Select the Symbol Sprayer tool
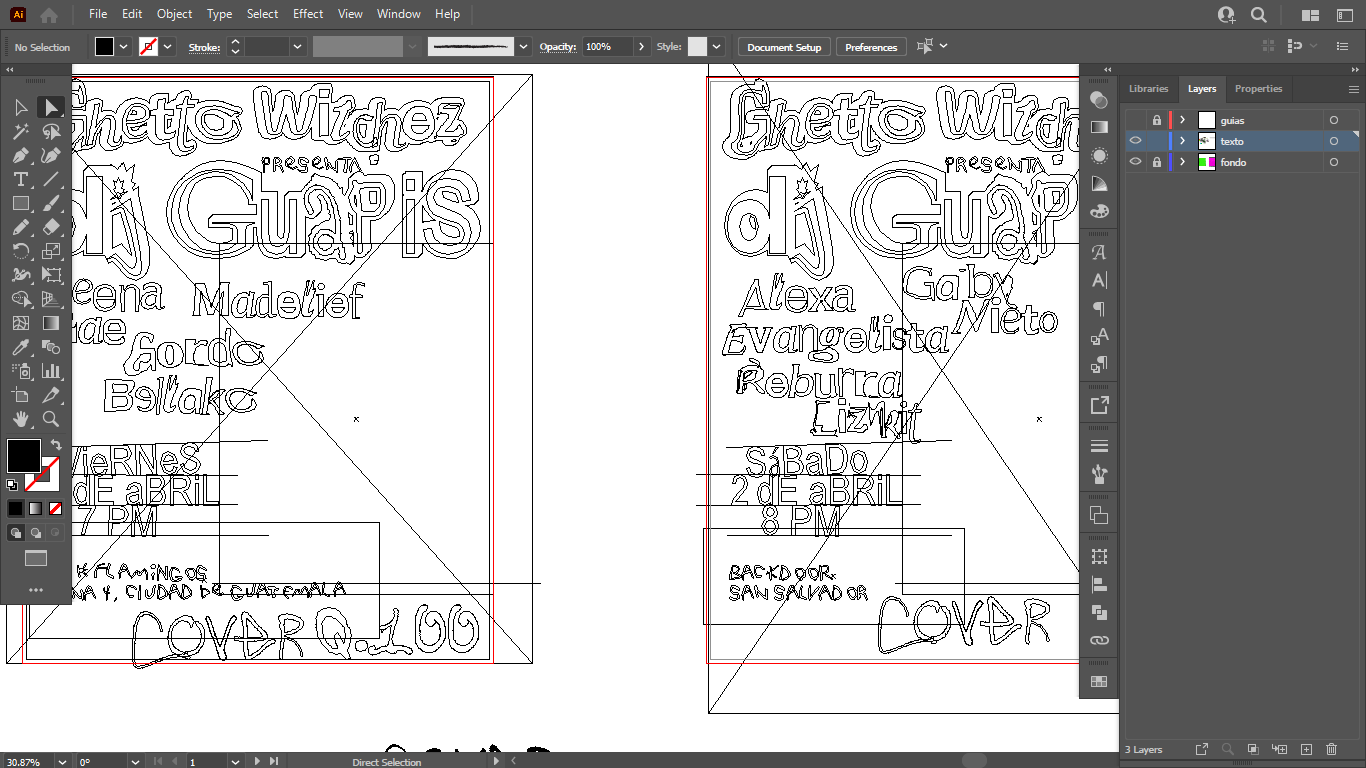Viewport: 1366px width, 768px height. click(20, 371)
